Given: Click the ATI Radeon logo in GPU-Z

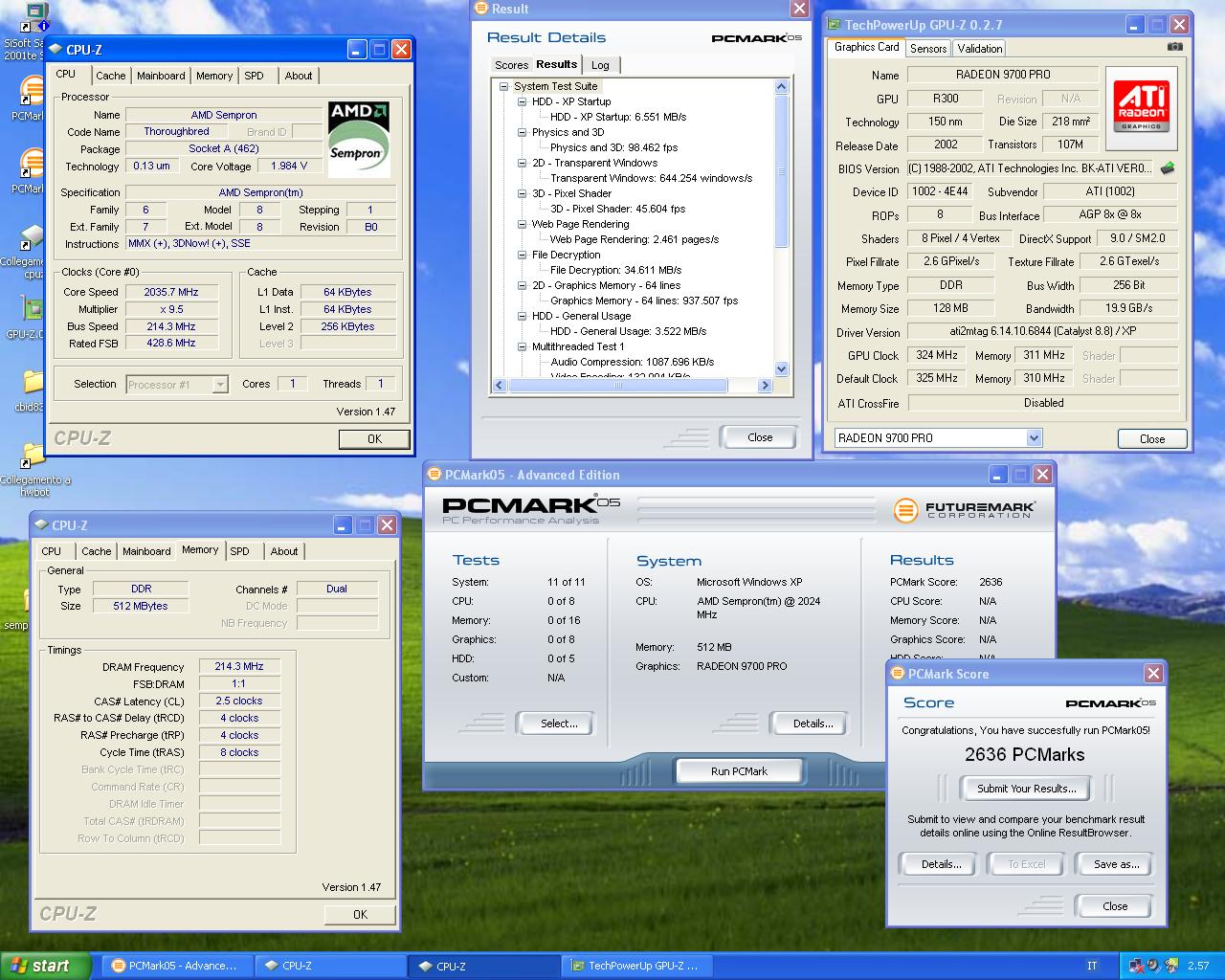Looking at the screenshot, I should tap(1141, 106).
